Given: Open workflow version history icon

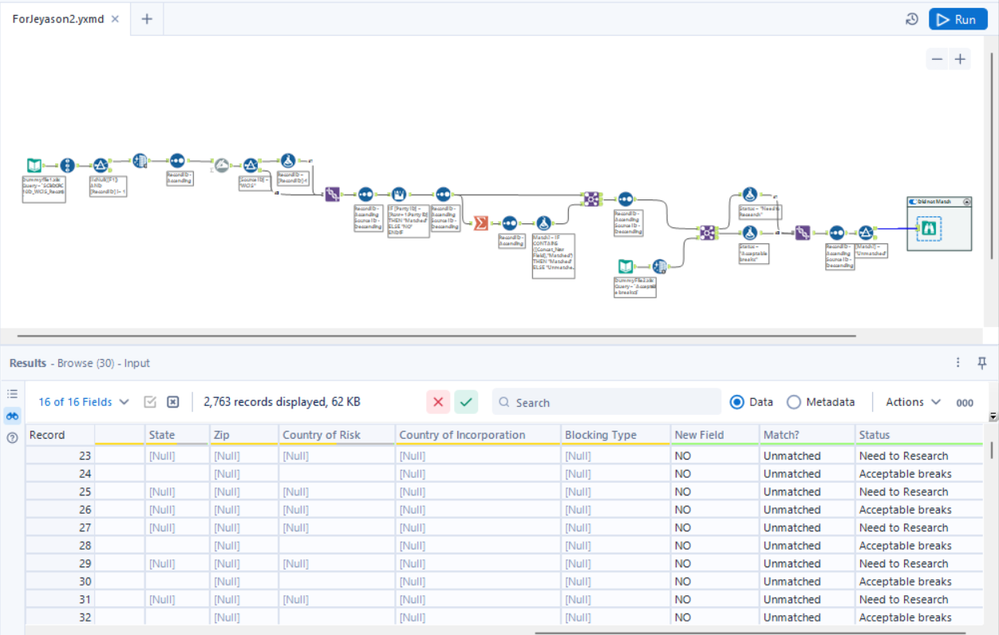Looking at the screenshot, I should 912,19.
